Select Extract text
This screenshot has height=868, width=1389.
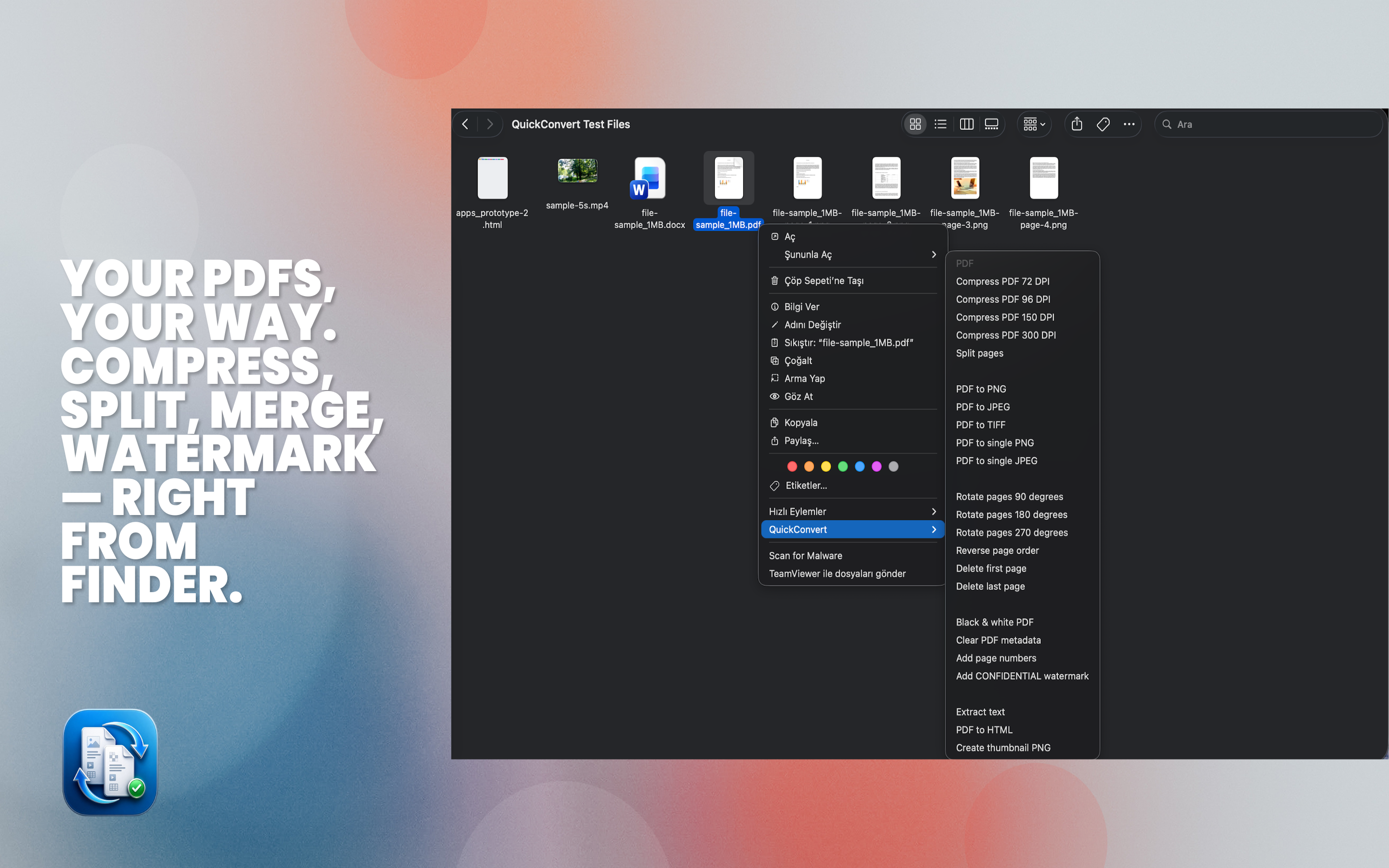point(1022,712)
